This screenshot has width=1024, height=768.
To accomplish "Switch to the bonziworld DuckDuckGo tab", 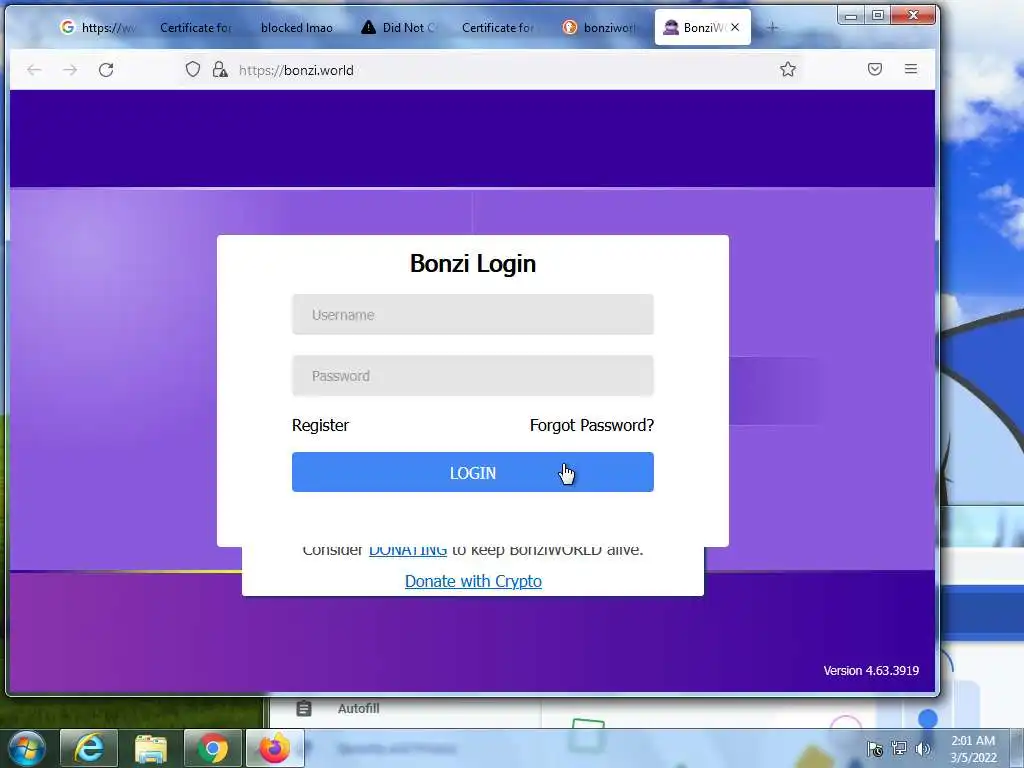I will tap(600, 27).
